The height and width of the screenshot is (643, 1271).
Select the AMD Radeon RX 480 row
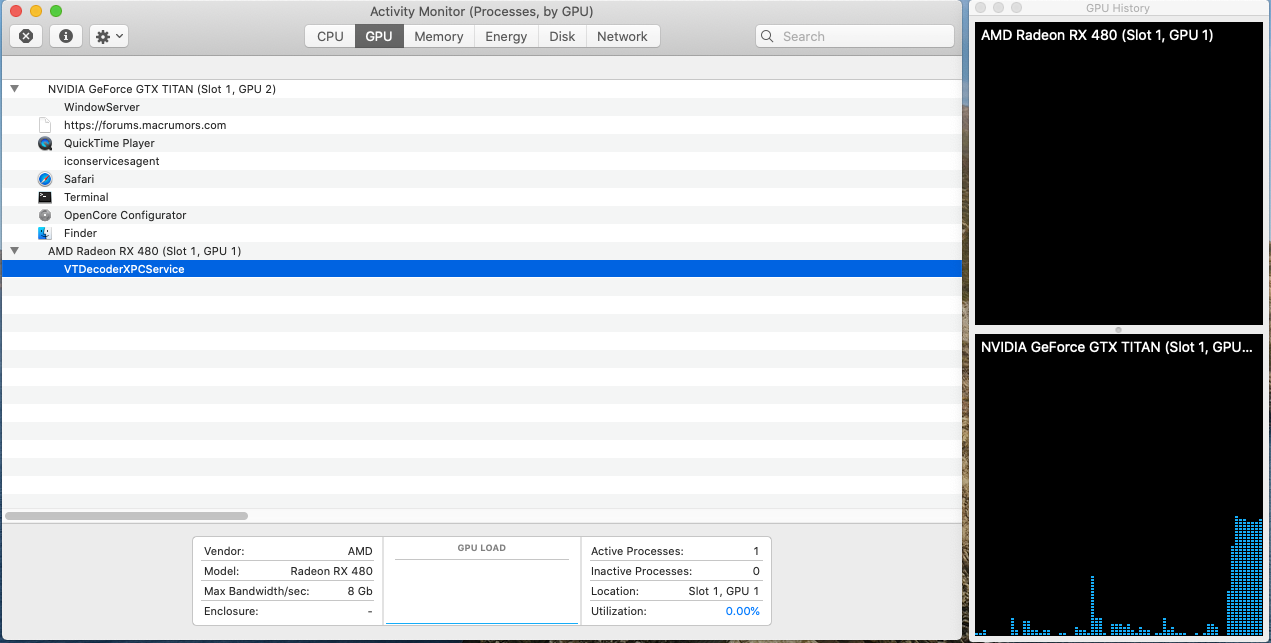(482, 251)
